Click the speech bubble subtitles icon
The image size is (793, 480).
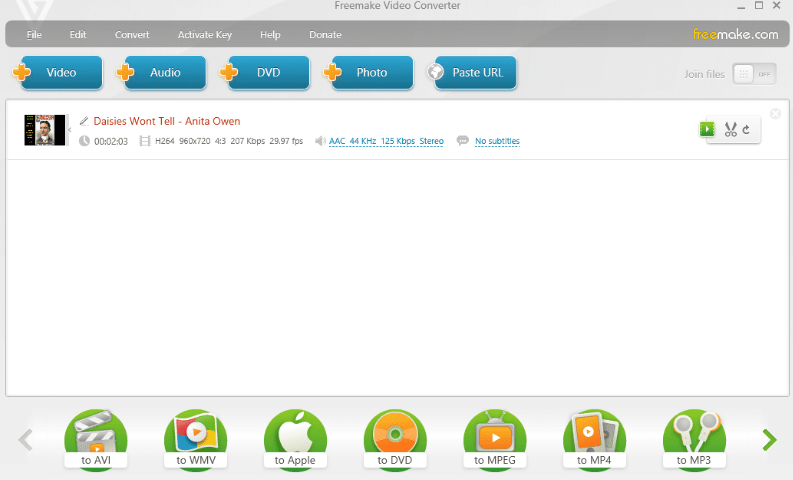pos(462,141)
